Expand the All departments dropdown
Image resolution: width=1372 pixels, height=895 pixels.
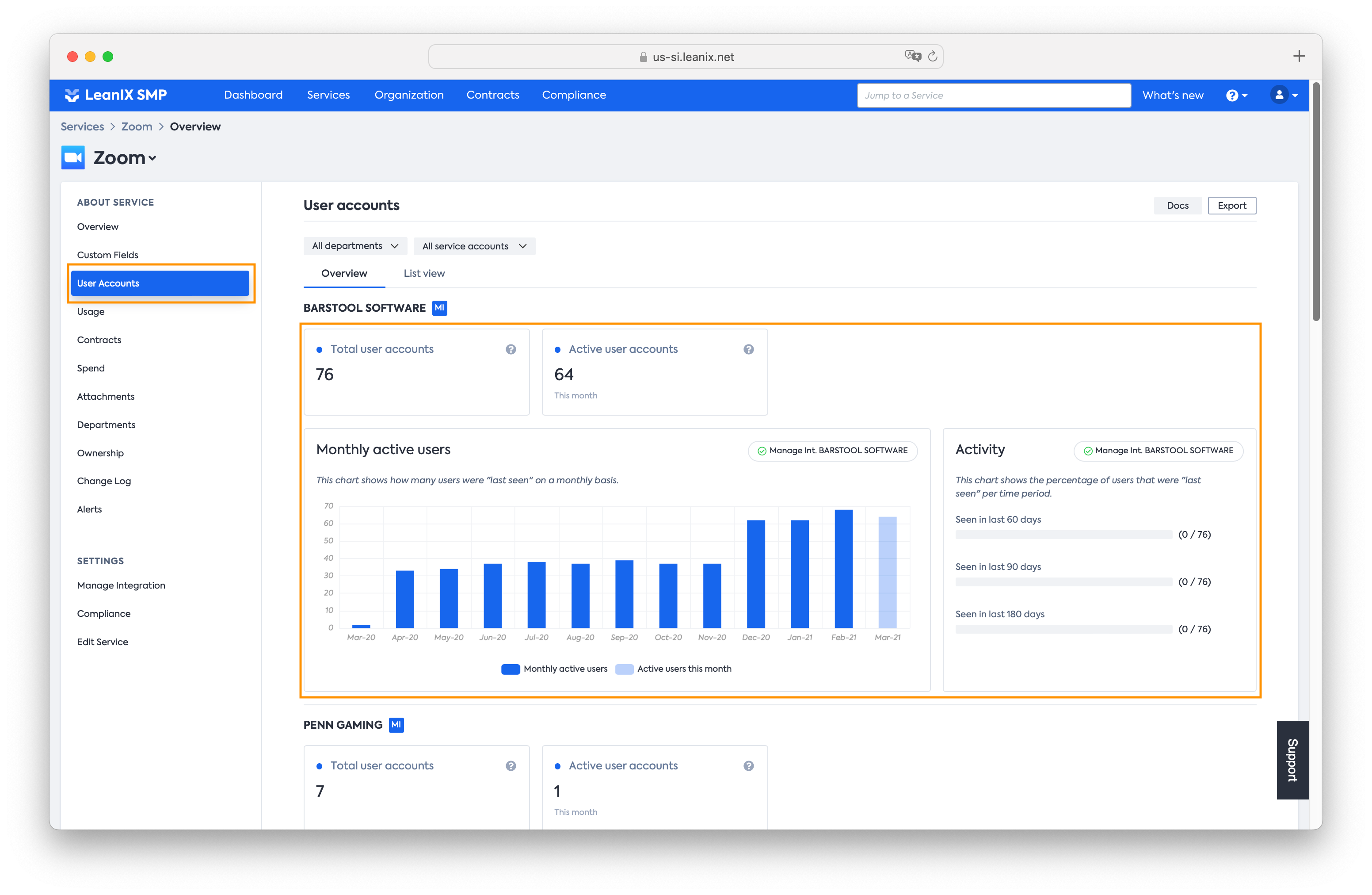(355, 246)
